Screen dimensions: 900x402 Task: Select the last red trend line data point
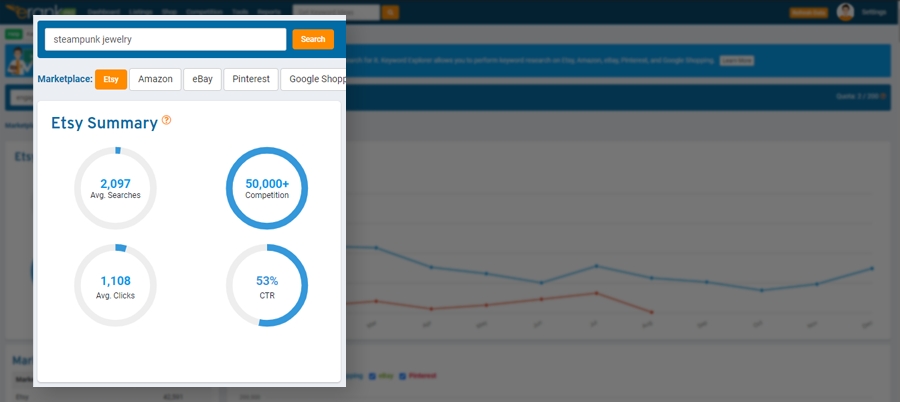(651, 312)
